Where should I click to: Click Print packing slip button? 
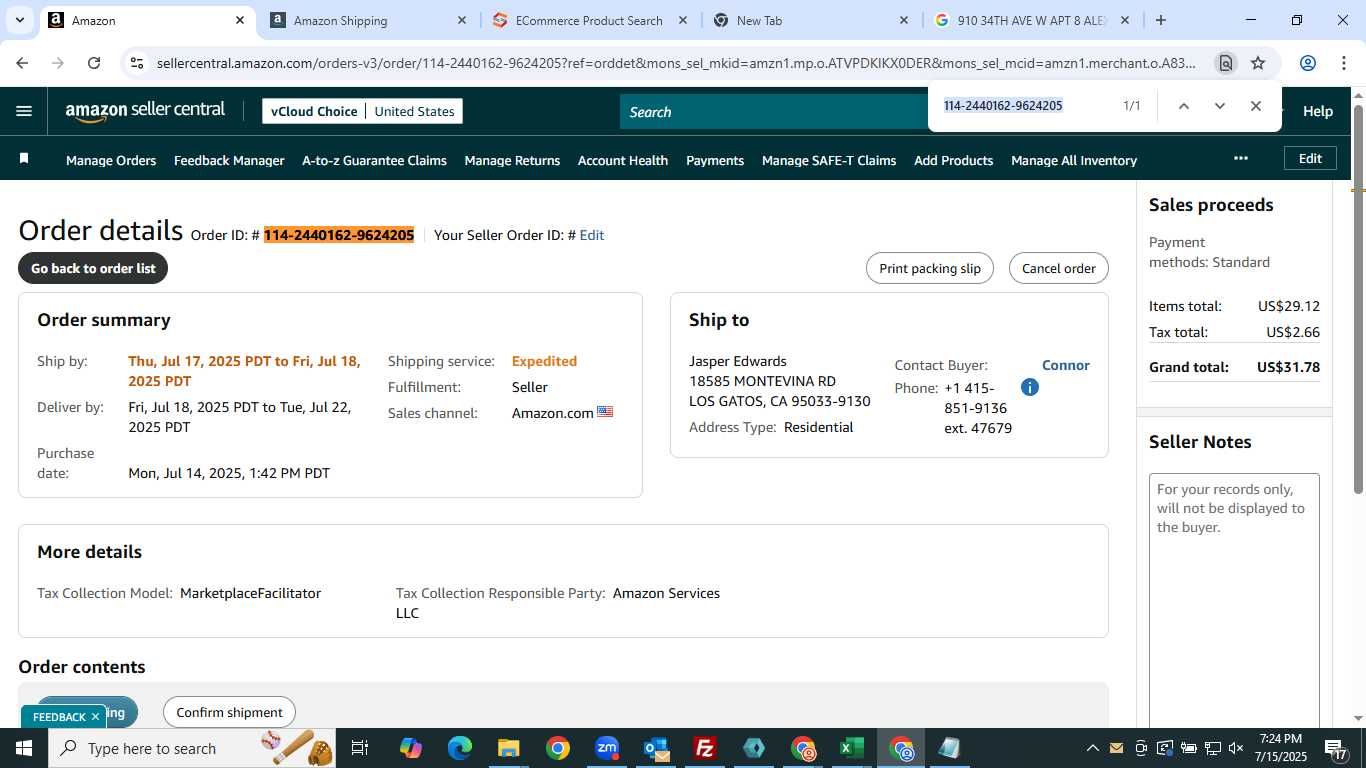pyautogui.click(x=930, y=268)
